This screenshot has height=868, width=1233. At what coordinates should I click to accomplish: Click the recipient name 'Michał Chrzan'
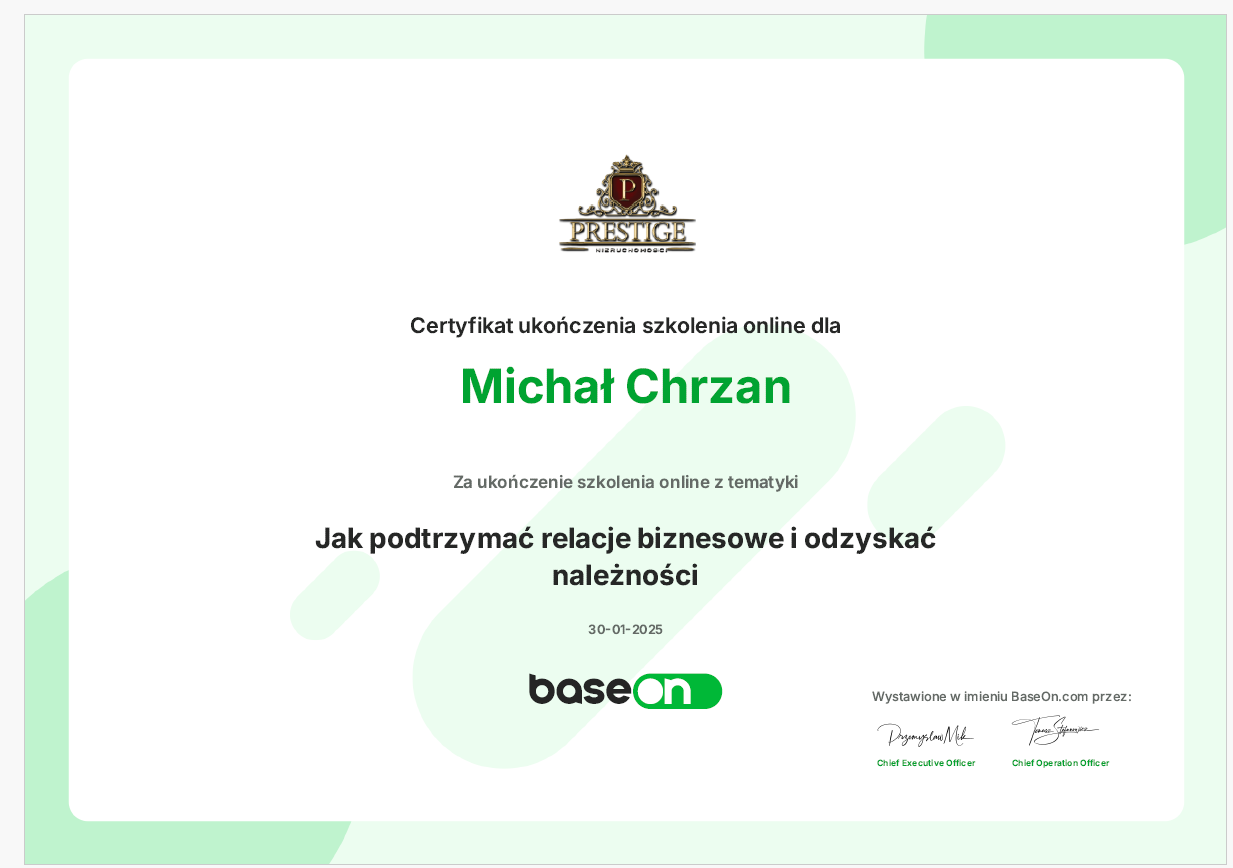coord(626,387)
